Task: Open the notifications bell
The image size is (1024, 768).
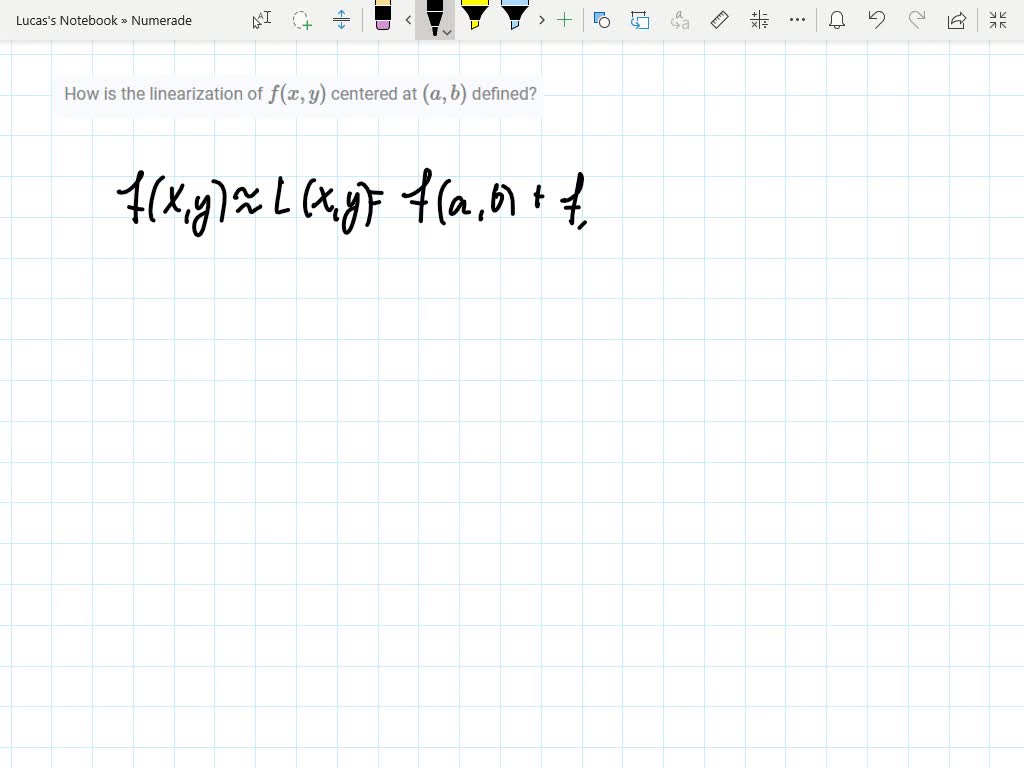Action: click(x=837, y=20)
